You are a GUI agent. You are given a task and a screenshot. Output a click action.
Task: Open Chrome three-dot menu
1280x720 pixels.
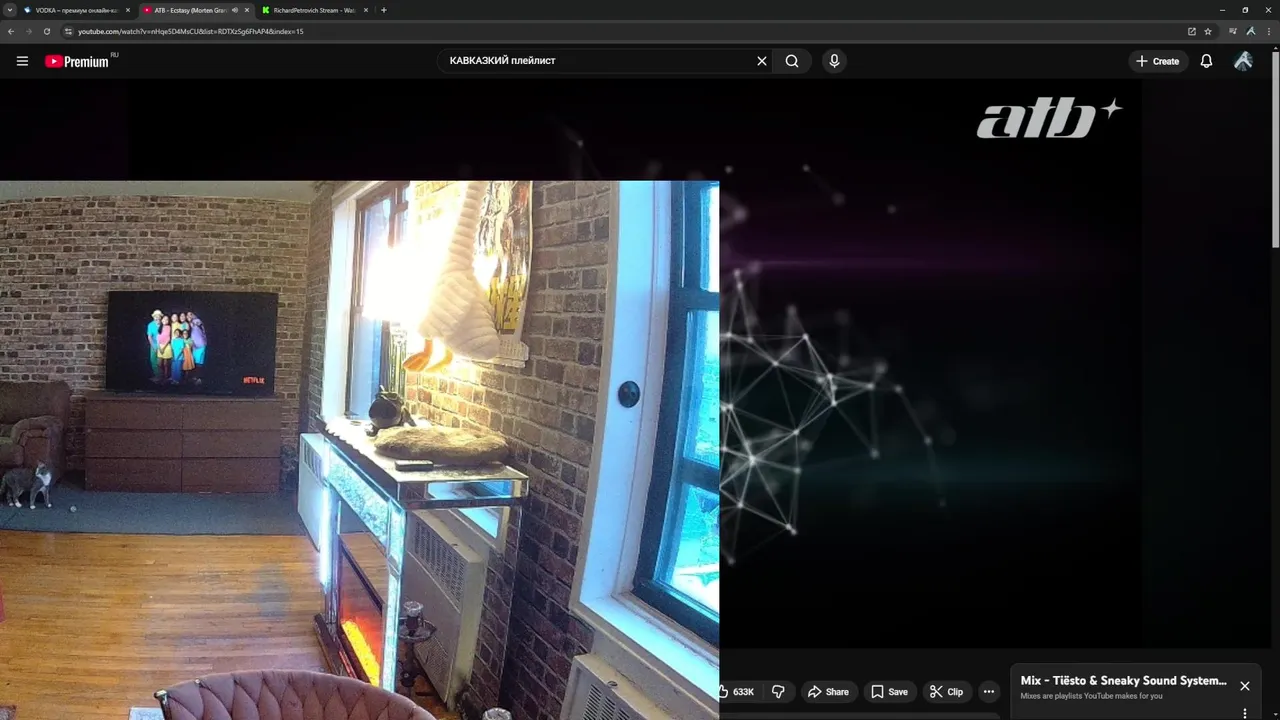[1268, 31]
